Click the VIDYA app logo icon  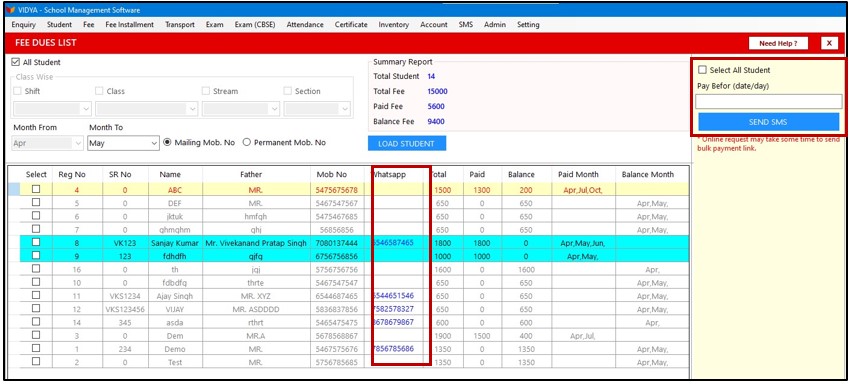[x=11, y=10]
